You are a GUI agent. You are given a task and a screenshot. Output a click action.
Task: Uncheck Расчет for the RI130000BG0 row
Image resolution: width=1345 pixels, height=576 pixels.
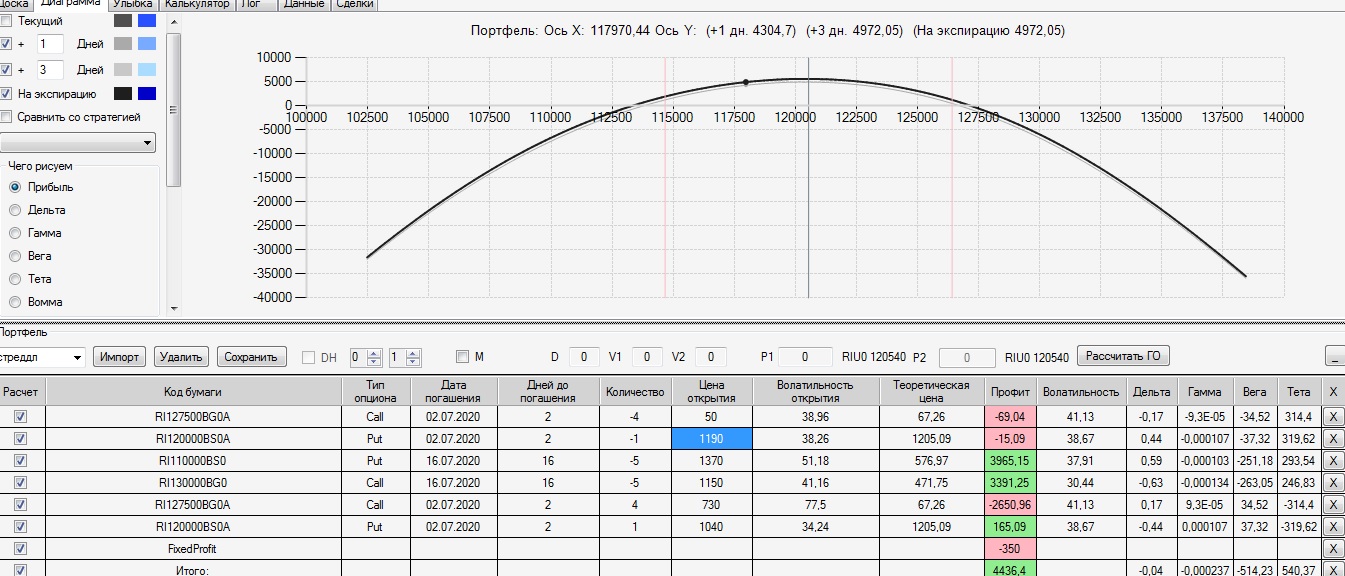tap(20, 482)
